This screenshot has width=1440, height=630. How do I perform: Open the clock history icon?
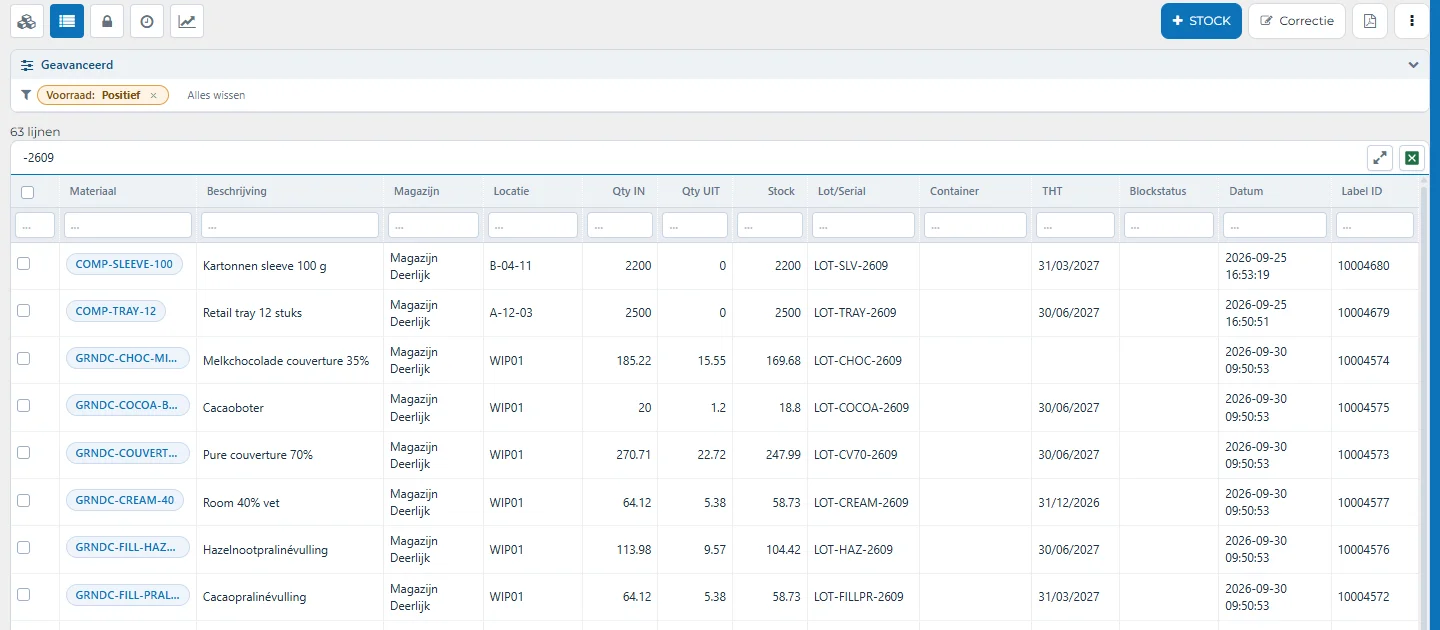tap(147, 21)
